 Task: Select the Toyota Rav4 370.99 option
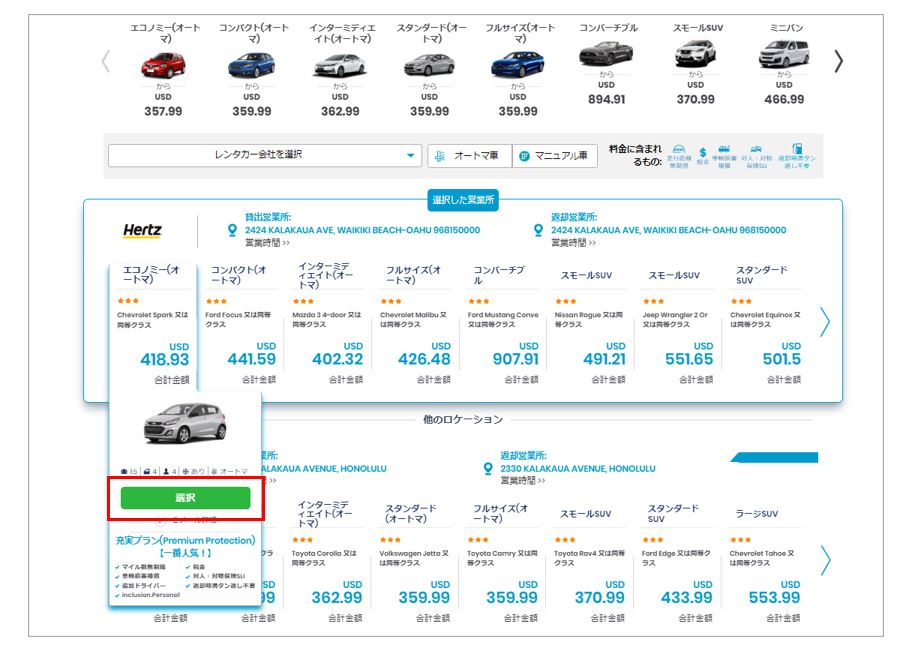pyautogui.click(x=590, y=562)
